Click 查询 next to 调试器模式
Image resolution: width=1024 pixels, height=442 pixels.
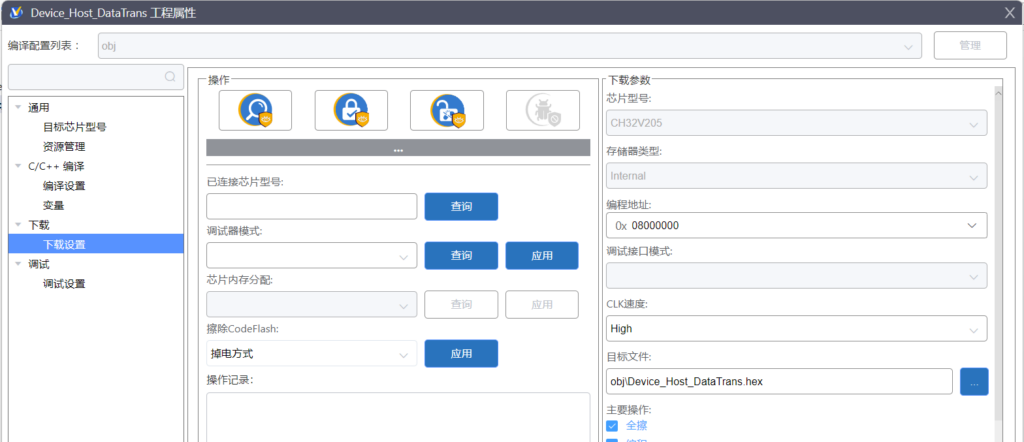pyautogui.click(x=461, y=255)
